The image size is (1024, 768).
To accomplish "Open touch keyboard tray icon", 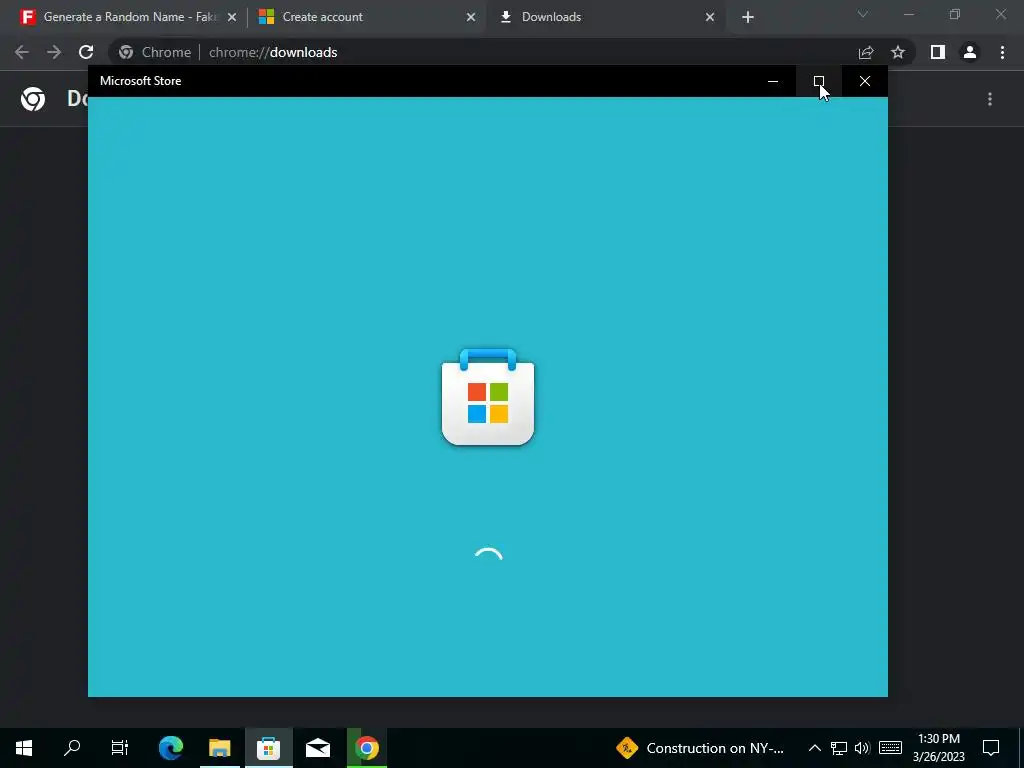I will tap(890, 748).
